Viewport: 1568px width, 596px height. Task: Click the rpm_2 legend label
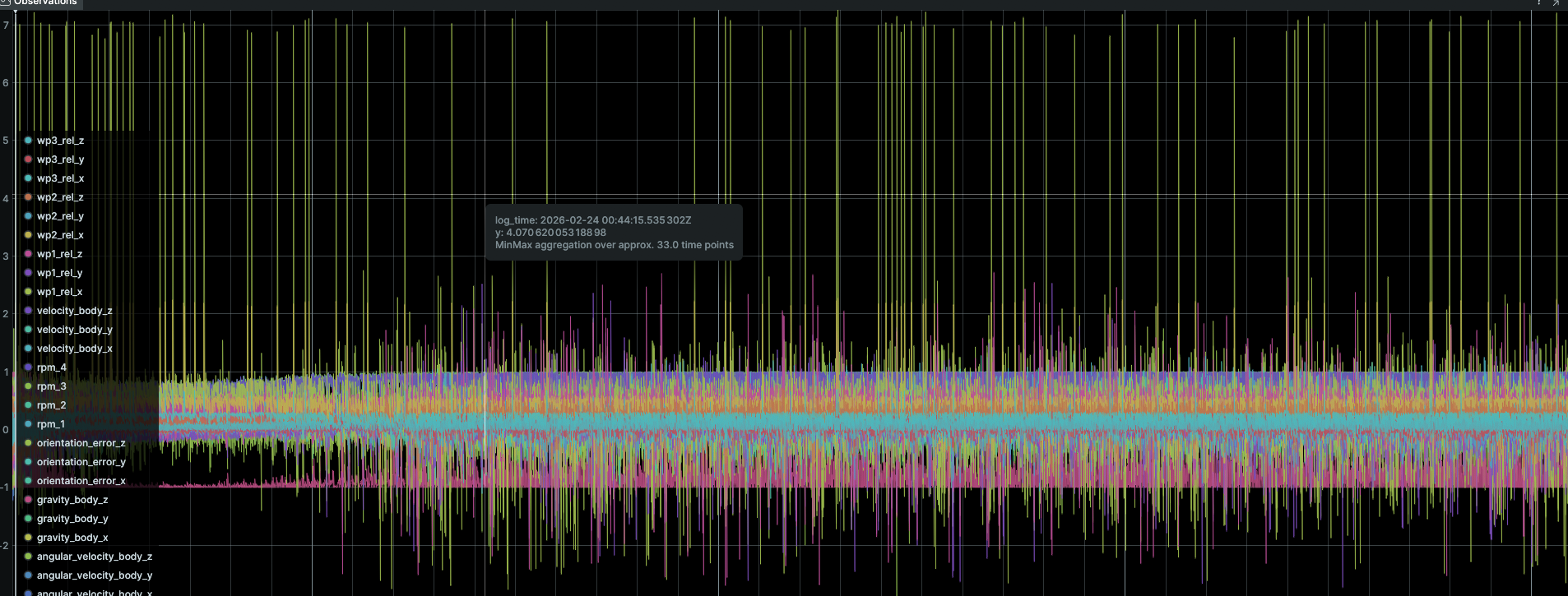[51, 405]
